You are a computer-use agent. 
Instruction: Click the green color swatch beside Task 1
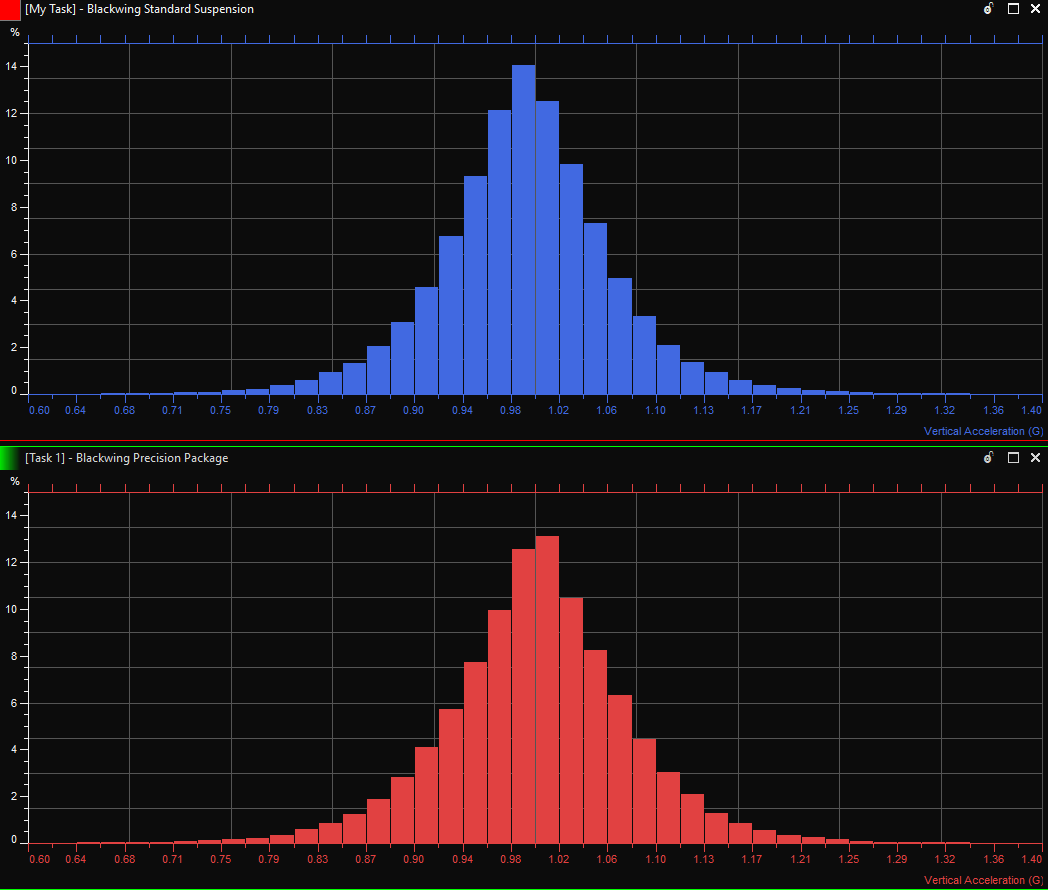(x=10, y=458)
